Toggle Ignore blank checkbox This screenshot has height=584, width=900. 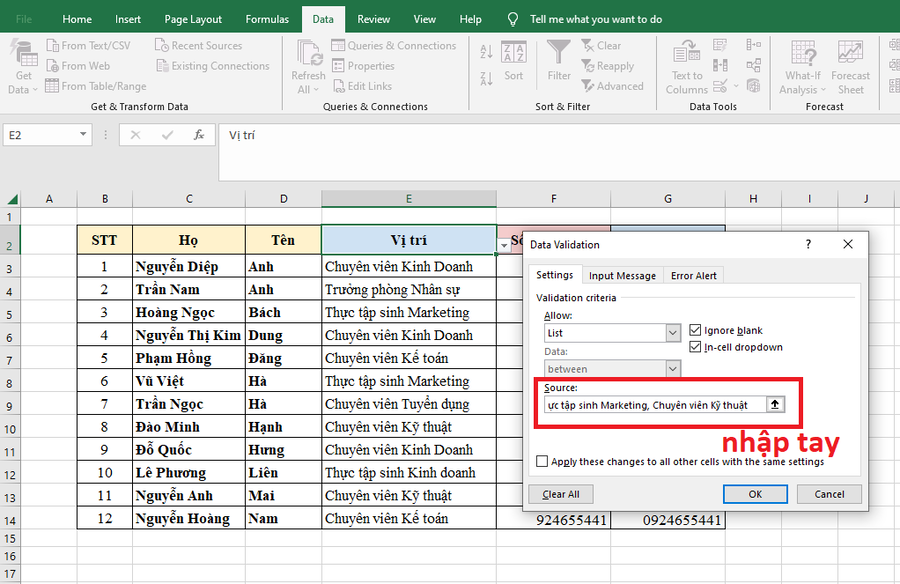[695, 330]
